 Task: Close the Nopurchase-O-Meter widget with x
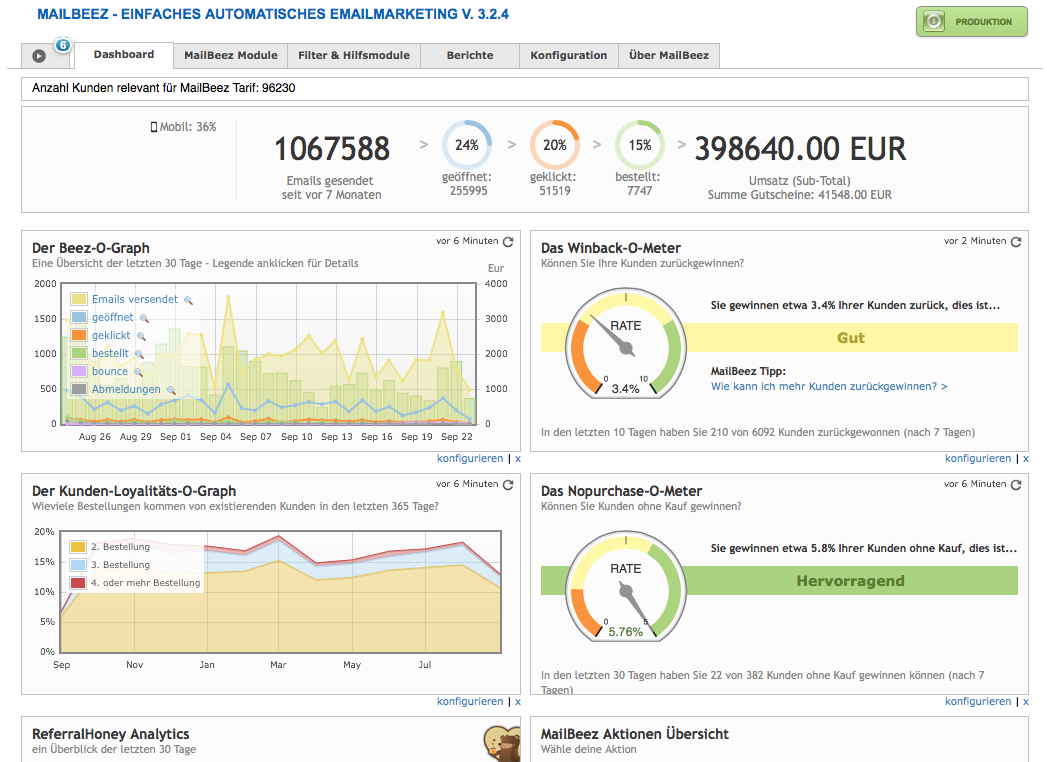pyautogui.click(x=1026, y=701)
